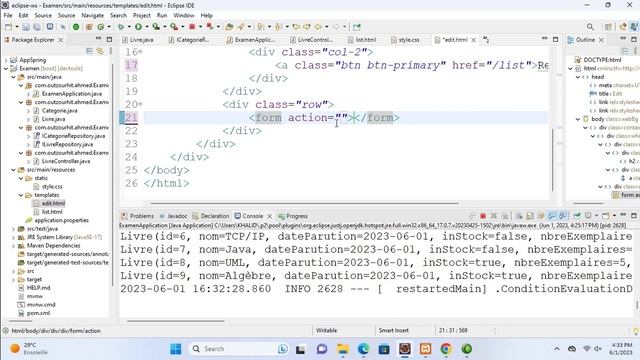
Task: Close the edit.html editor tab
Action: [x=473, y=40]
